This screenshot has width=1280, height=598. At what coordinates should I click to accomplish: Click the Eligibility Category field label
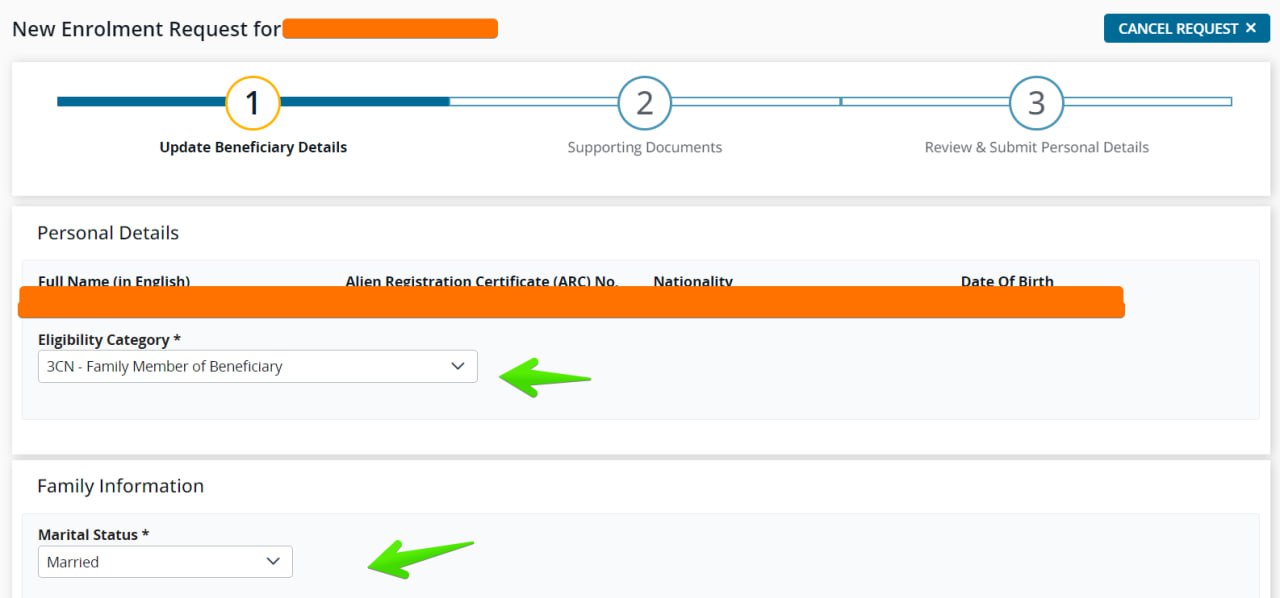click(x=109, y=340)
